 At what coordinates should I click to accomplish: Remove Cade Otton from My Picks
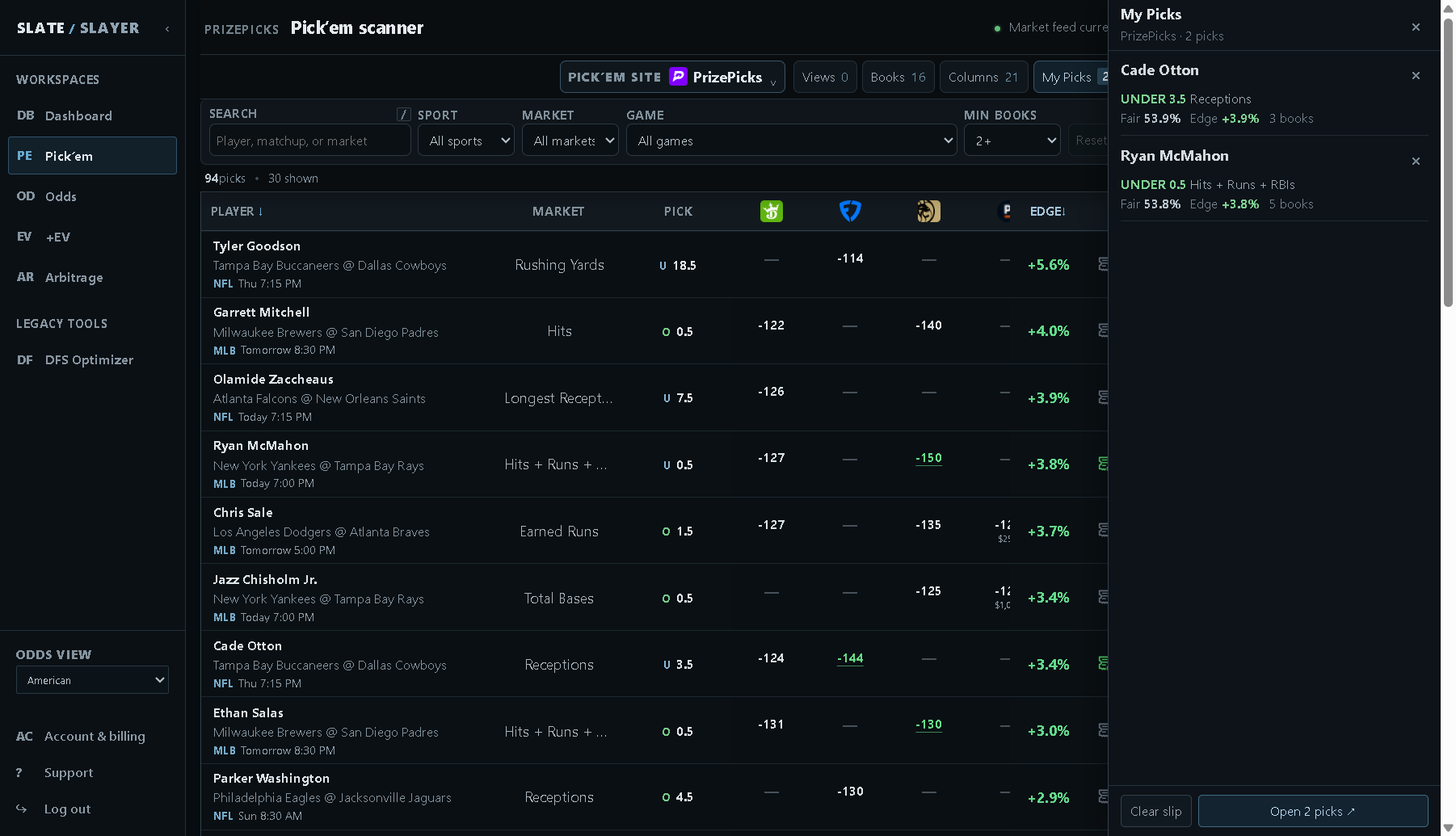pyautogui.click(x=1416, y=75)
